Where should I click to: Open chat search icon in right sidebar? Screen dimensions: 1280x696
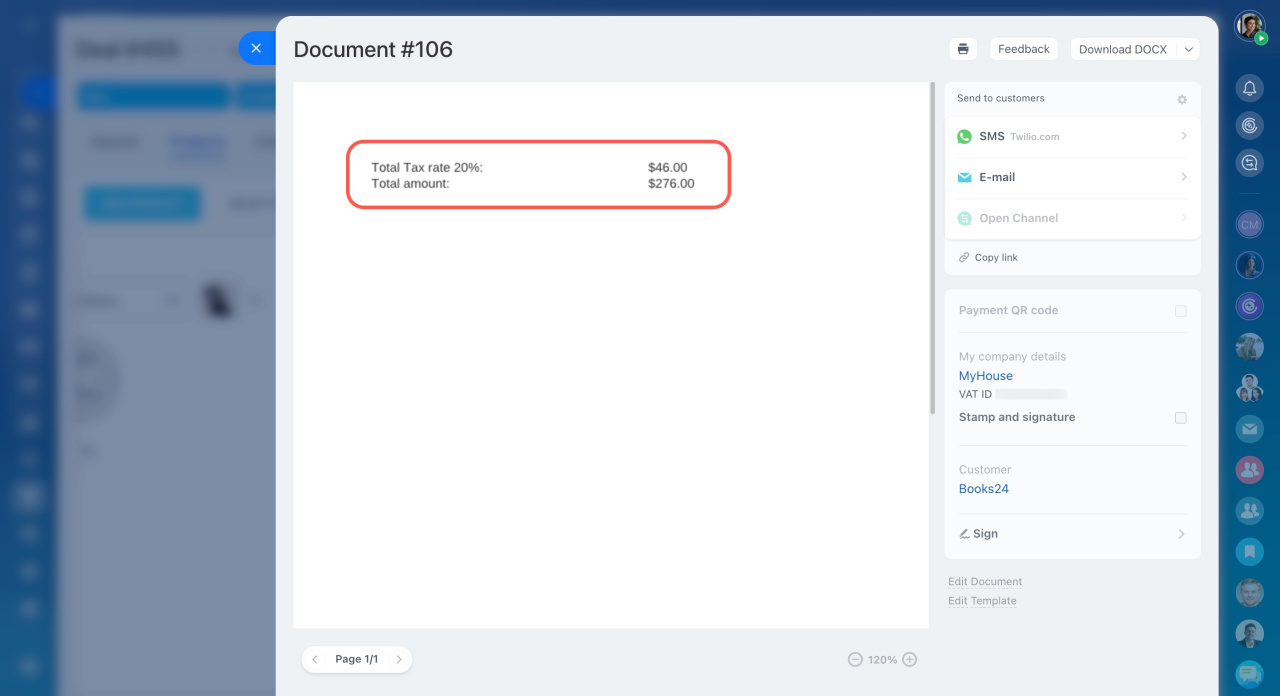point(1250,162)
